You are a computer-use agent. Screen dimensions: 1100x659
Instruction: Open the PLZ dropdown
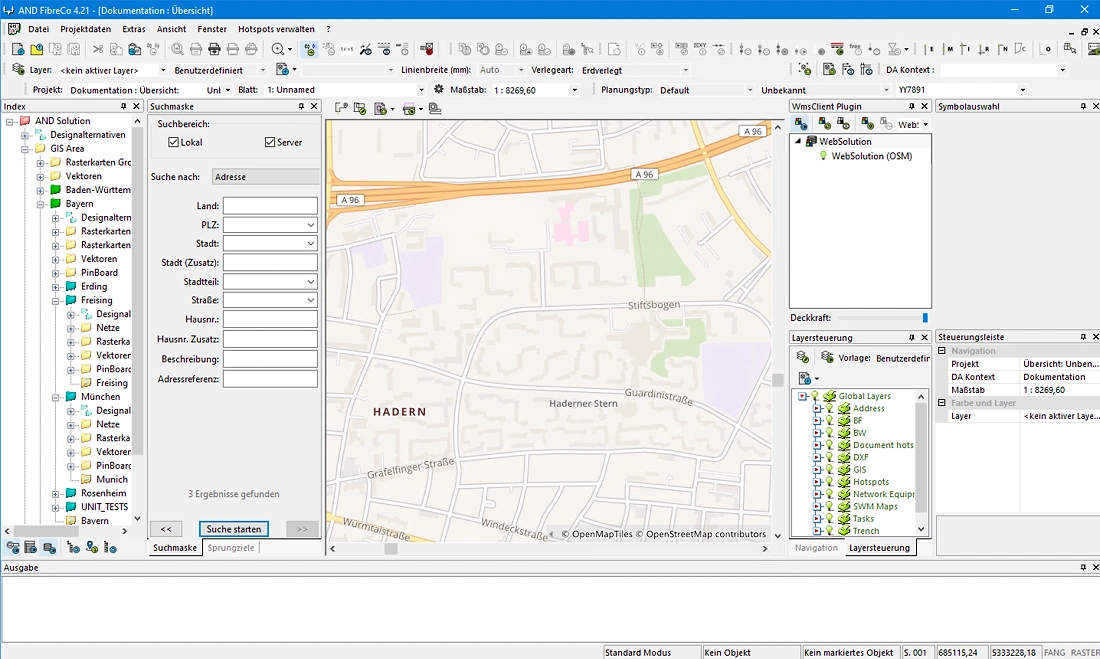(x=310, y=225)
